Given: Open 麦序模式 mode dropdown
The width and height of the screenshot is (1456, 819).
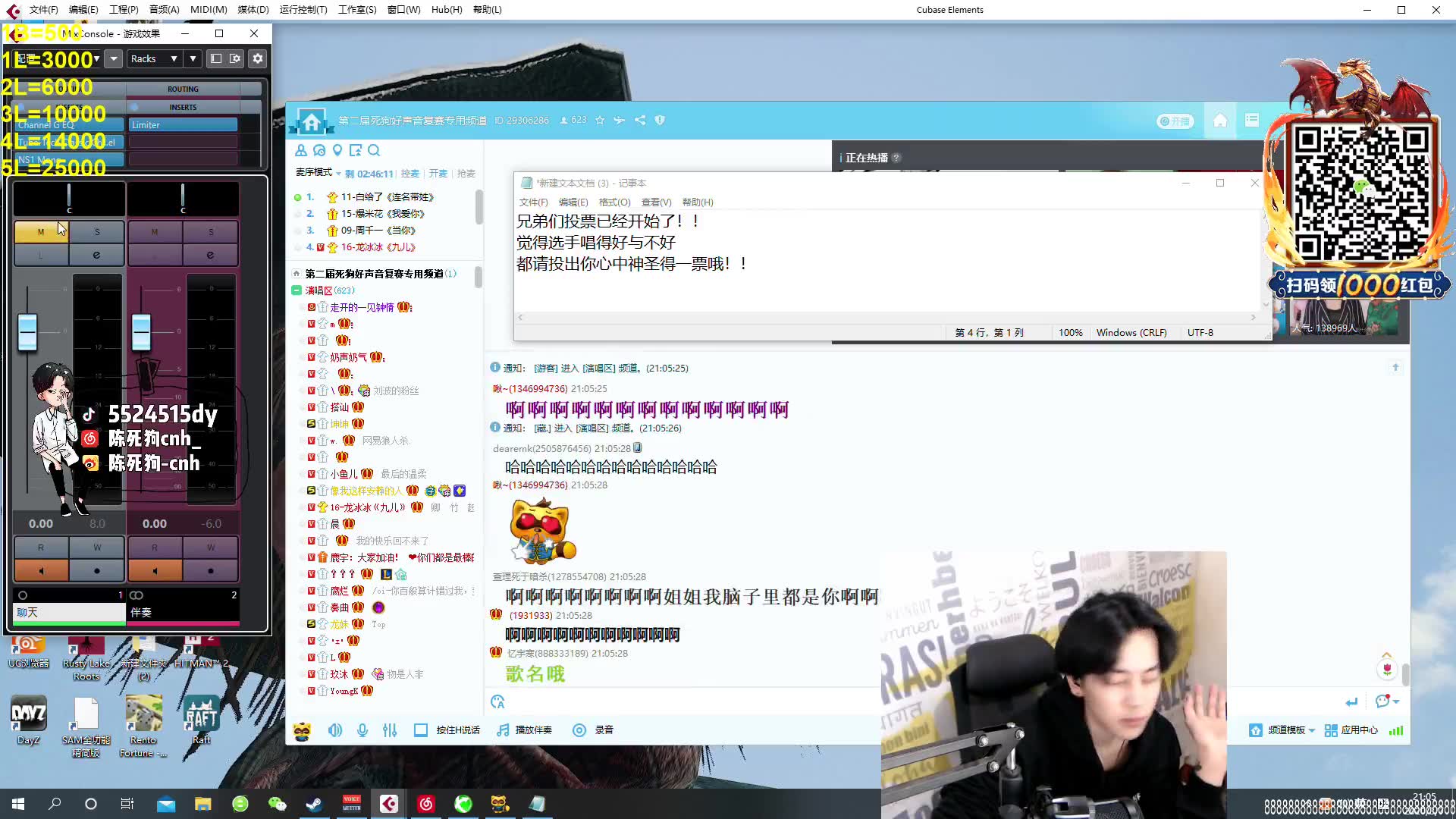Looking at the screenshot, I should point(318,173).
